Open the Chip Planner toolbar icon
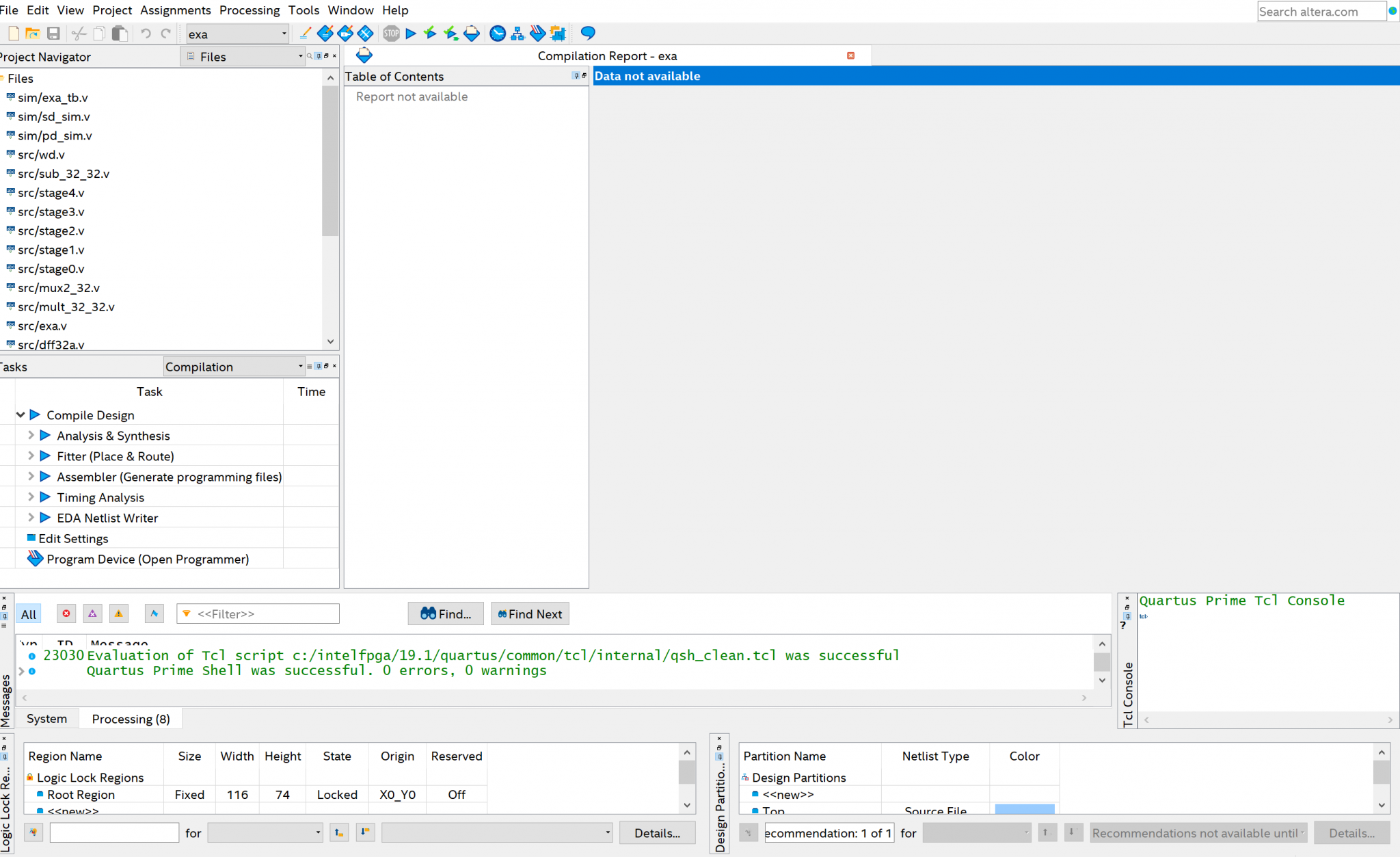This screenshot has width=1400, height=857. click(558, 34)
